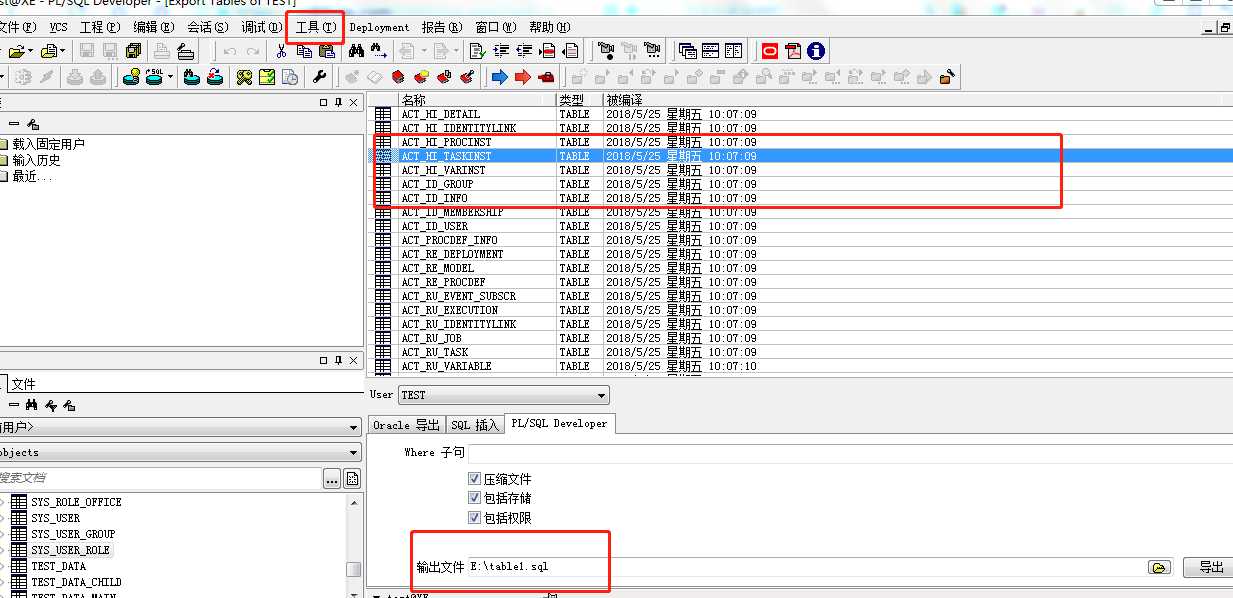Click the ellipsis button beside search box
The width and height of the screenshot is (1233, 598).
pos(332,479)
